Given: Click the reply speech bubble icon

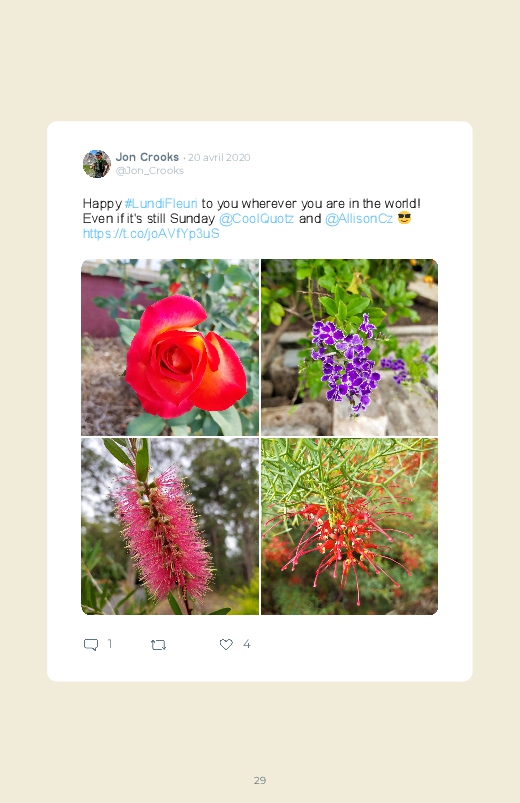Looking at the screenshot, I should (x=91, y=644).
